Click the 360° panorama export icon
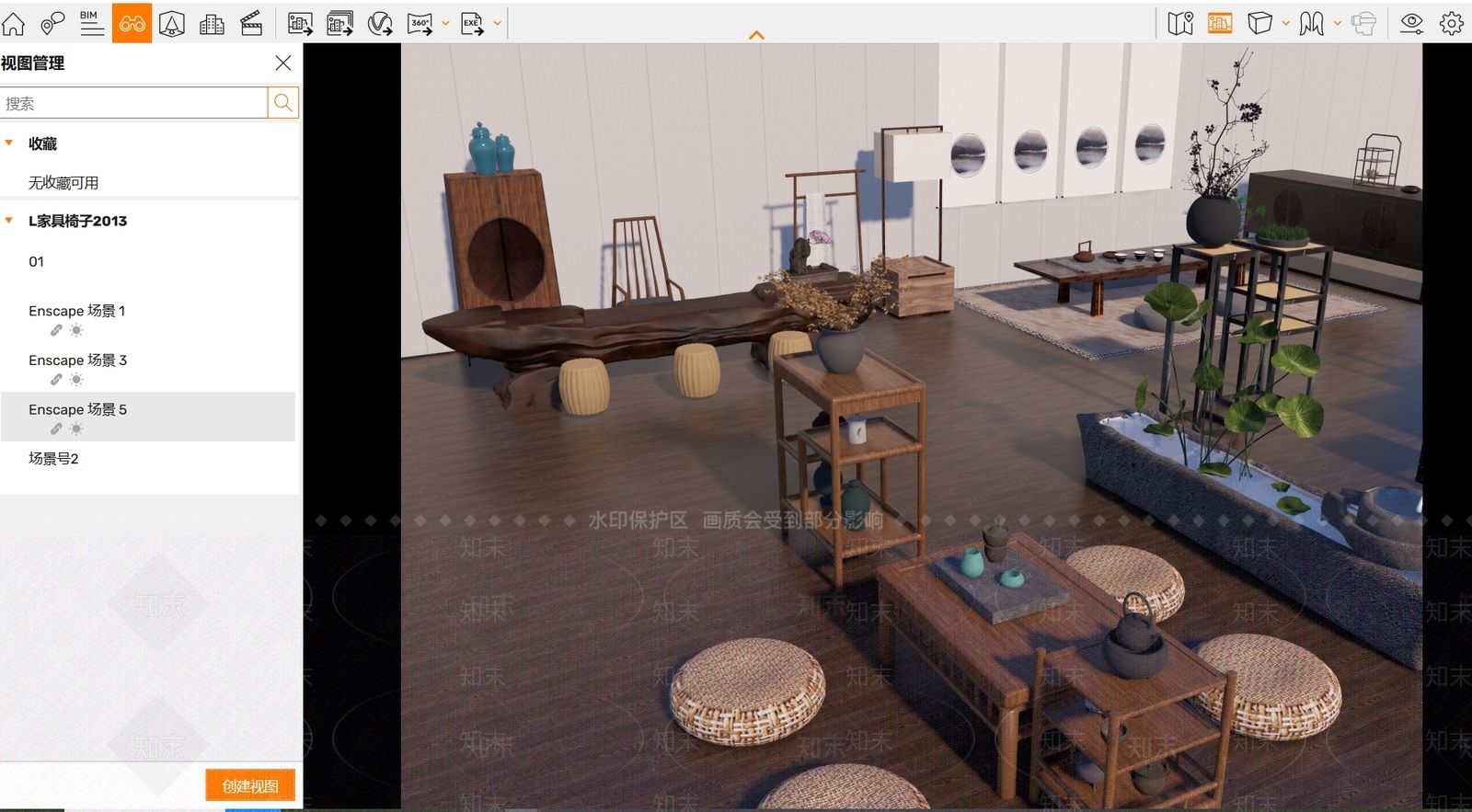 (420, 23)
